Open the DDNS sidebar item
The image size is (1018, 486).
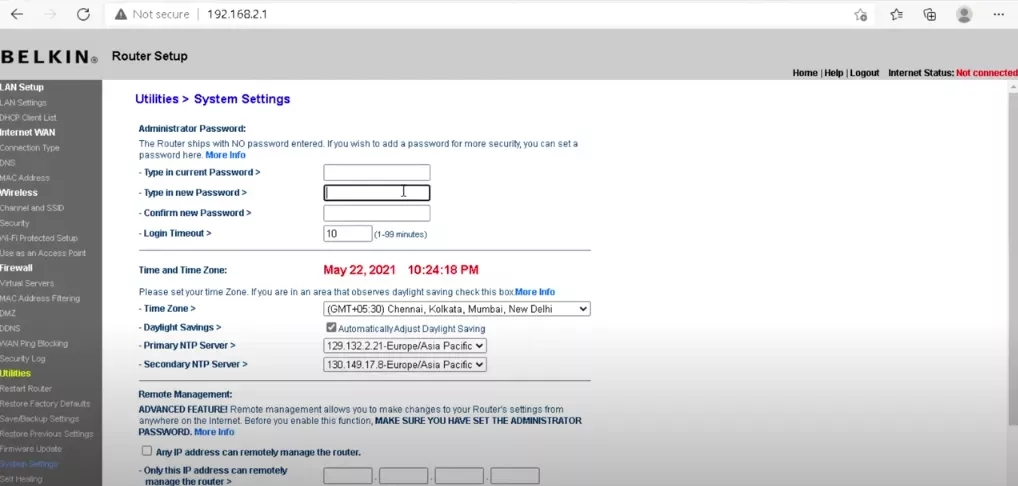coord(10,328)
